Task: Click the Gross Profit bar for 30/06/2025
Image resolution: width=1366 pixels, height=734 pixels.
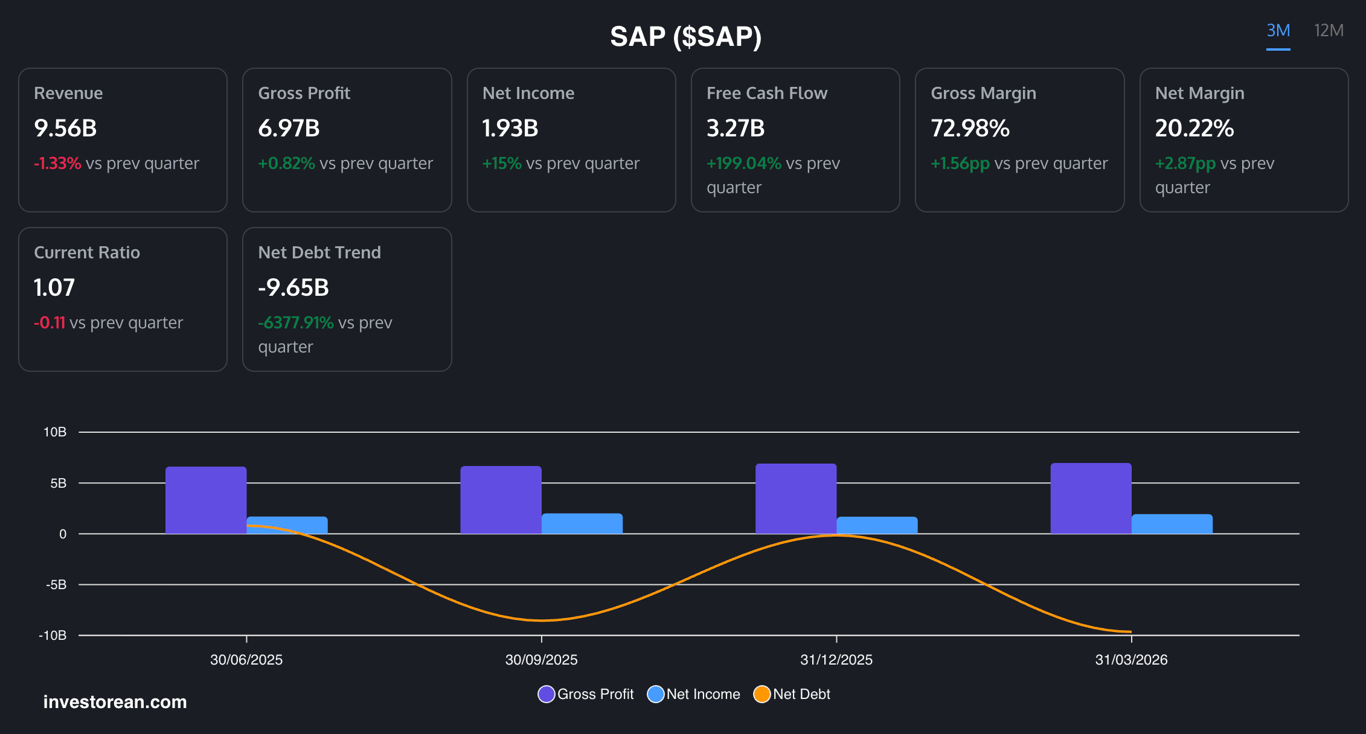Action: (206, 500)
